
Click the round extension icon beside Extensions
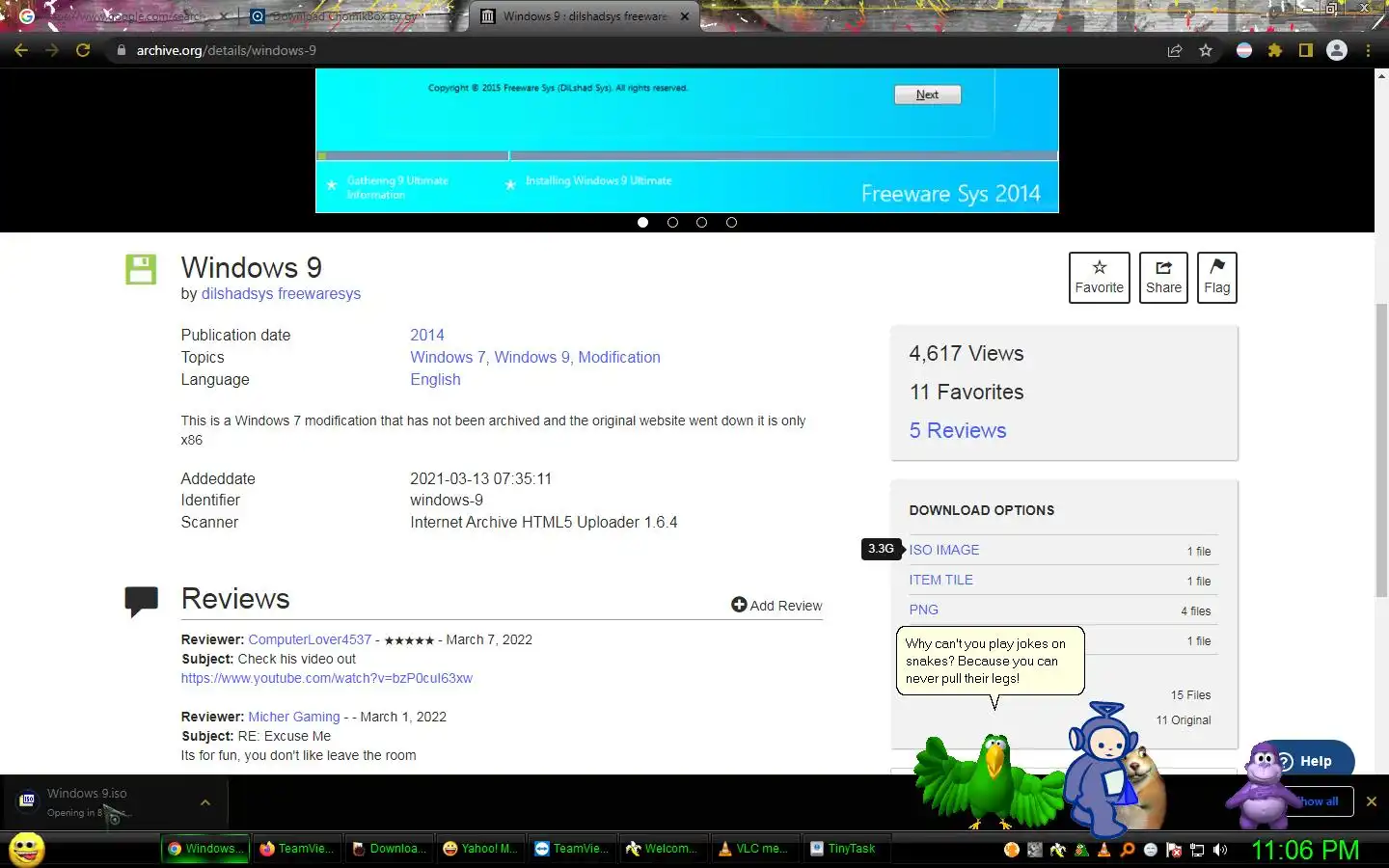point(1244,50)
